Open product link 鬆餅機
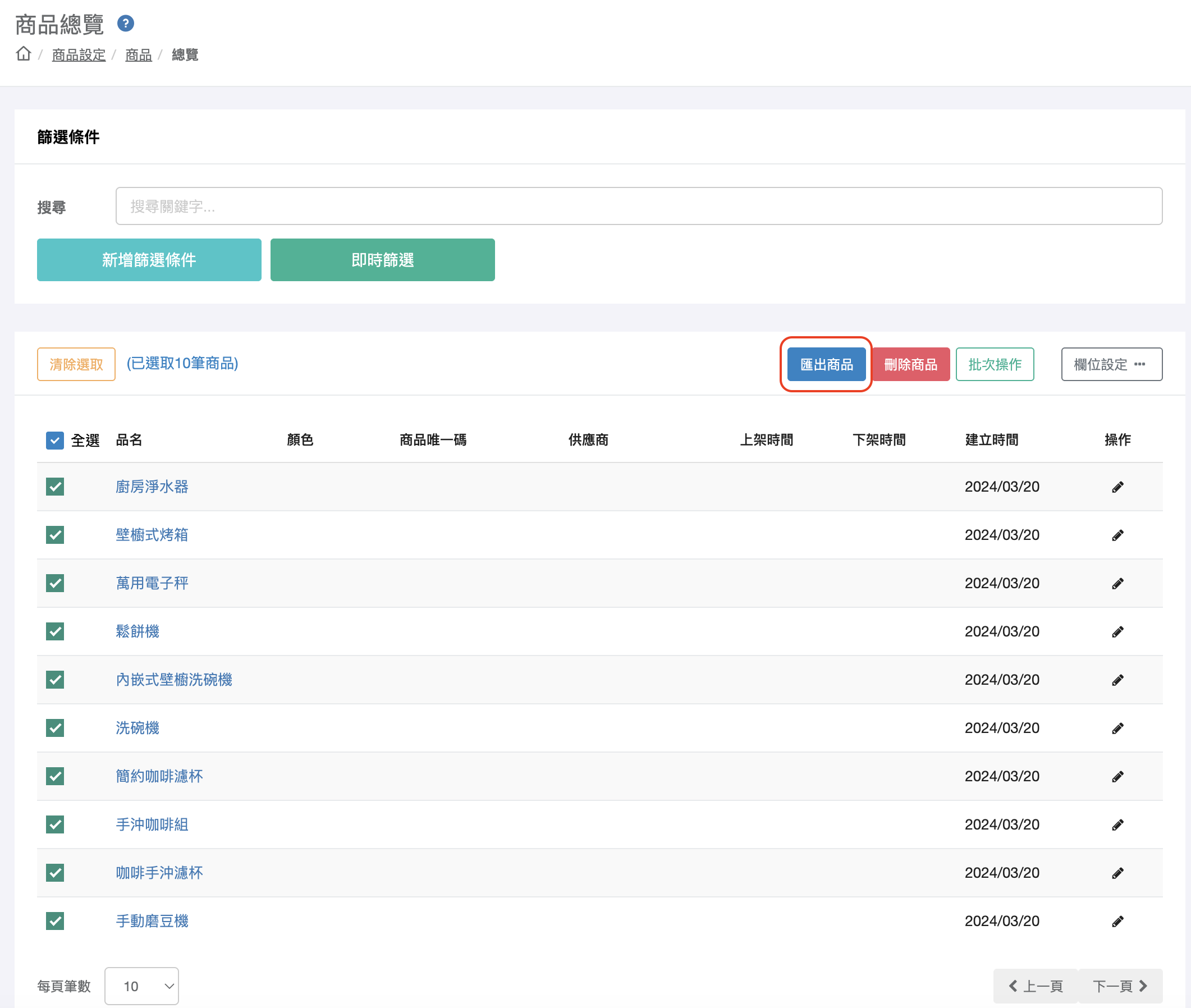This screenshot has width=1191, height=1008. [x=138, y=632]
